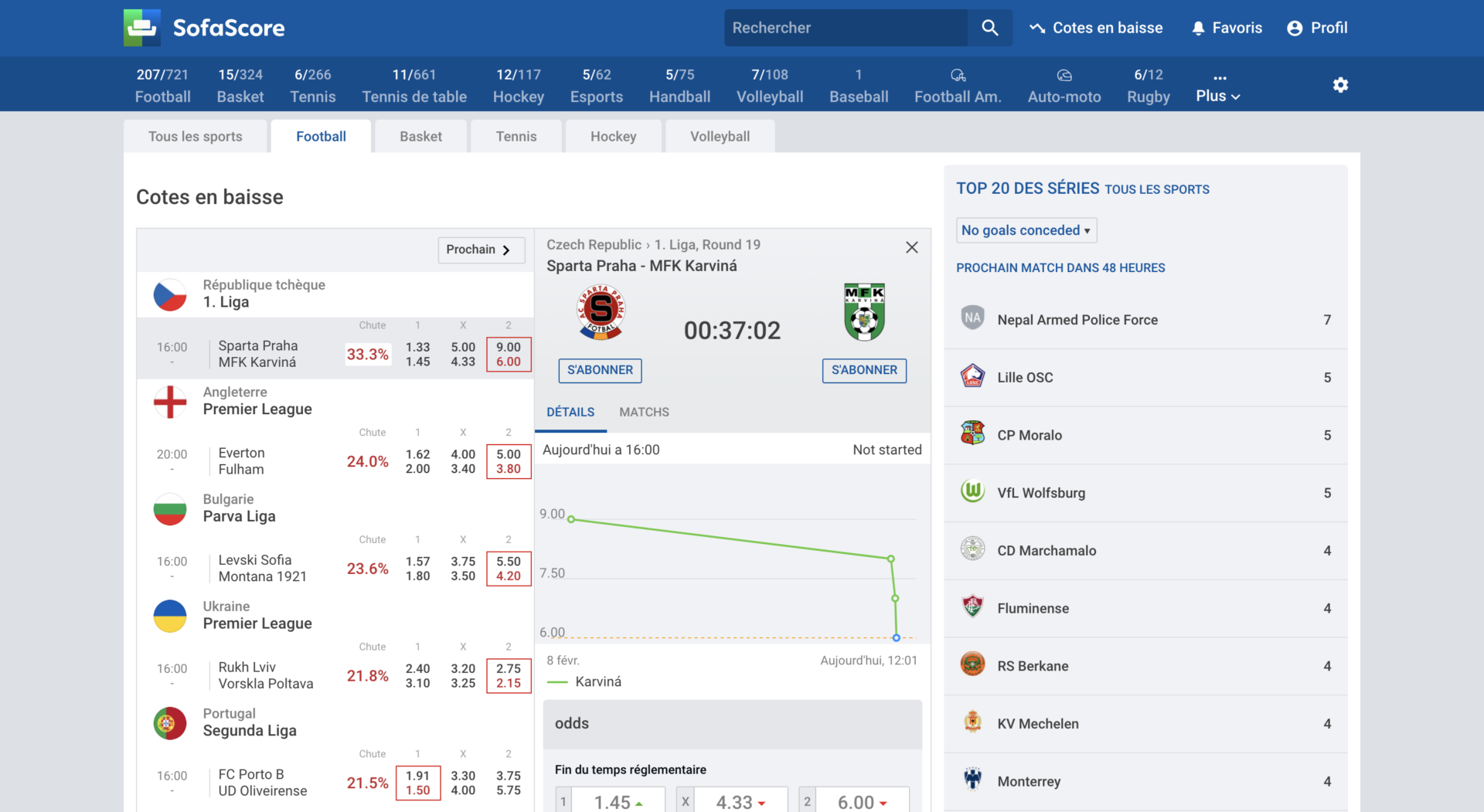The image size is (1484, 812).
Task: Switch to the Basket tab
Action: [x=420, y=136]
